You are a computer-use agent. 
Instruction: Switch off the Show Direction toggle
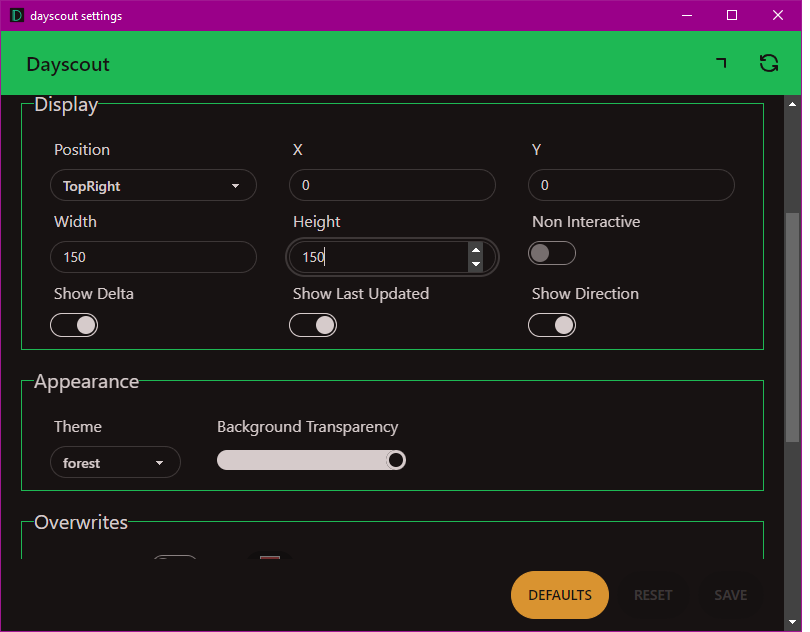pyautogui.click(x=552, y=325)
